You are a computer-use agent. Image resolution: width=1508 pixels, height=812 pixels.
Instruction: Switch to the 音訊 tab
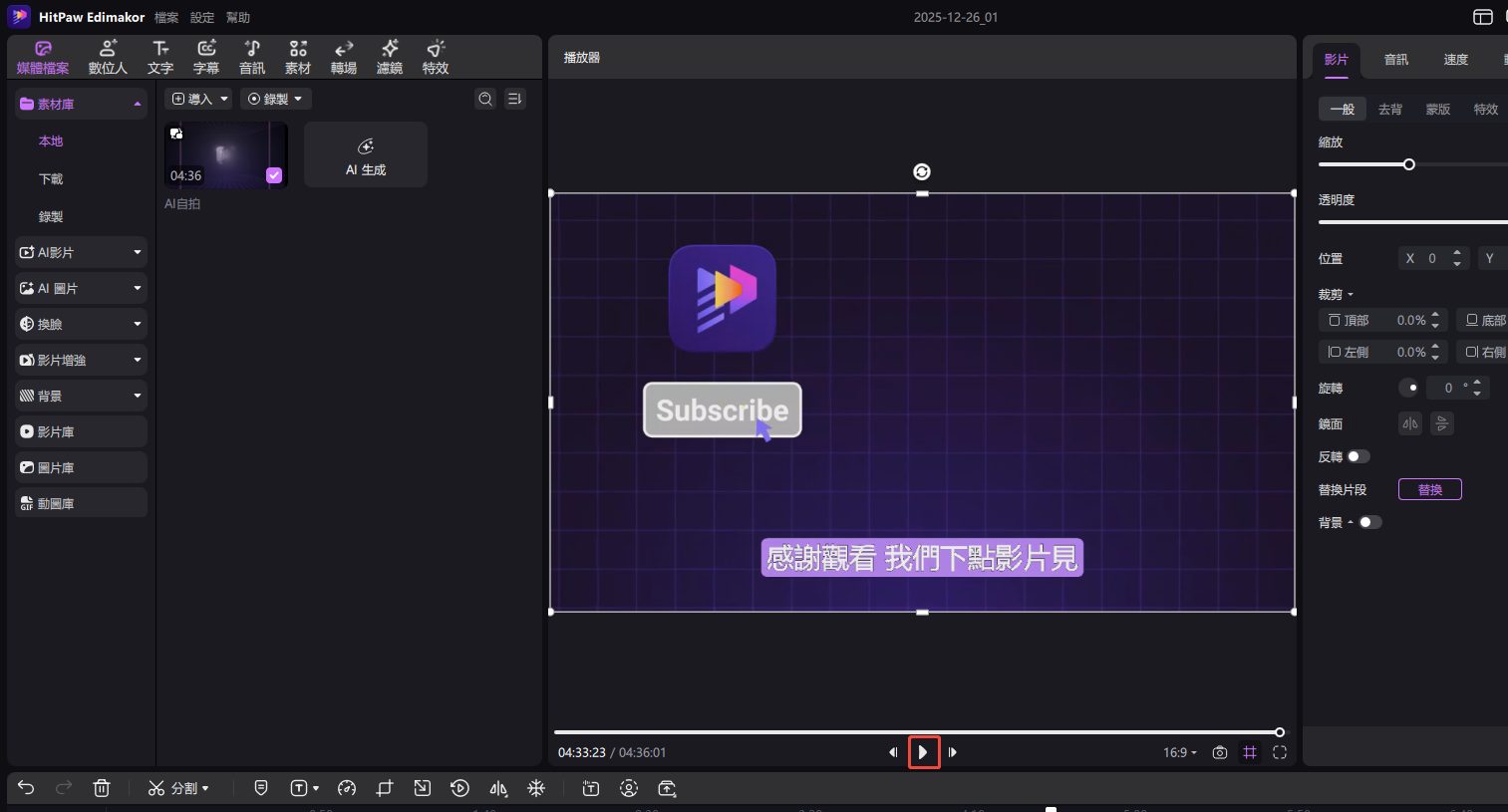tap(1395, 59)
